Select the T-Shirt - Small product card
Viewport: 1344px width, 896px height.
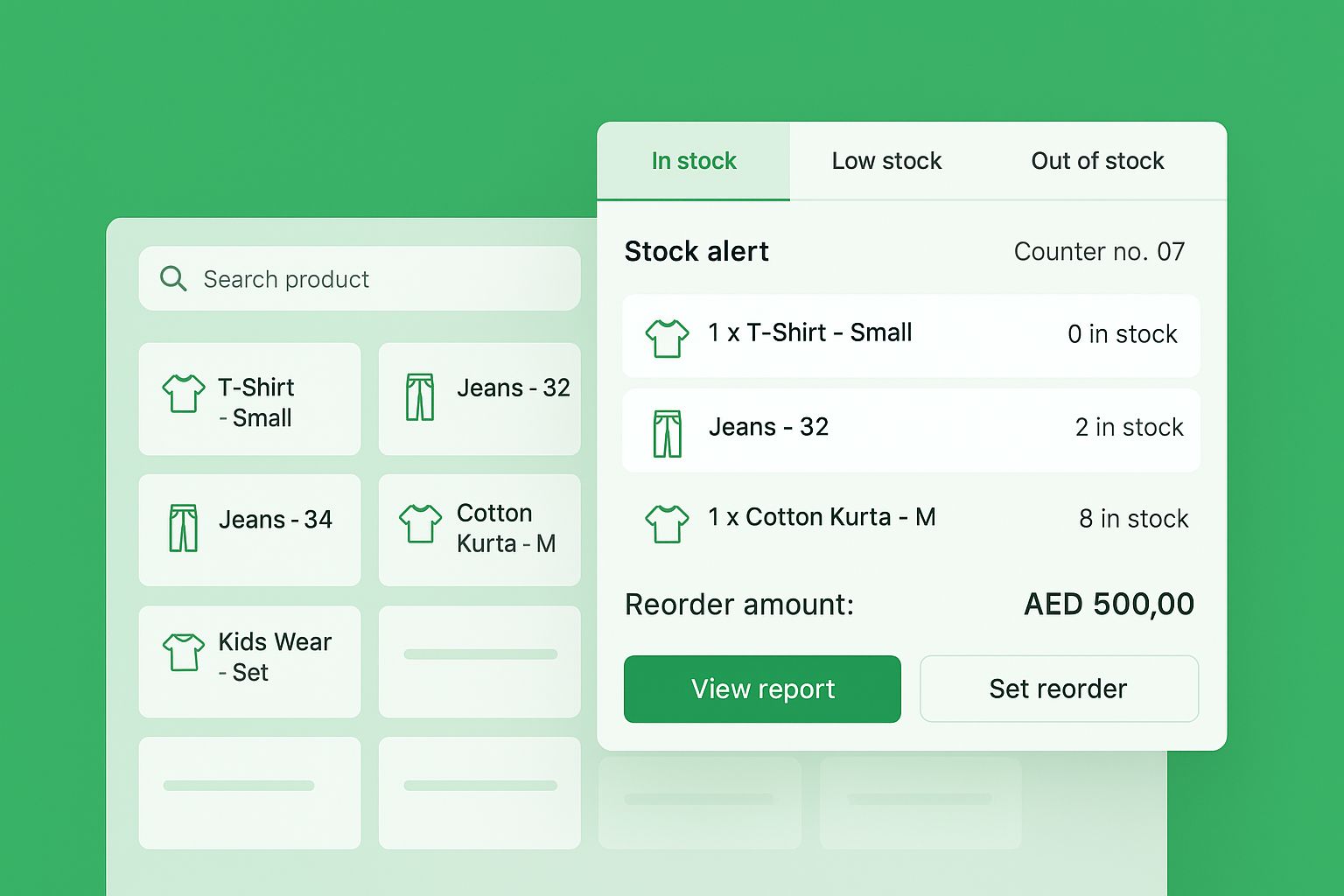(x=249, y=399)
